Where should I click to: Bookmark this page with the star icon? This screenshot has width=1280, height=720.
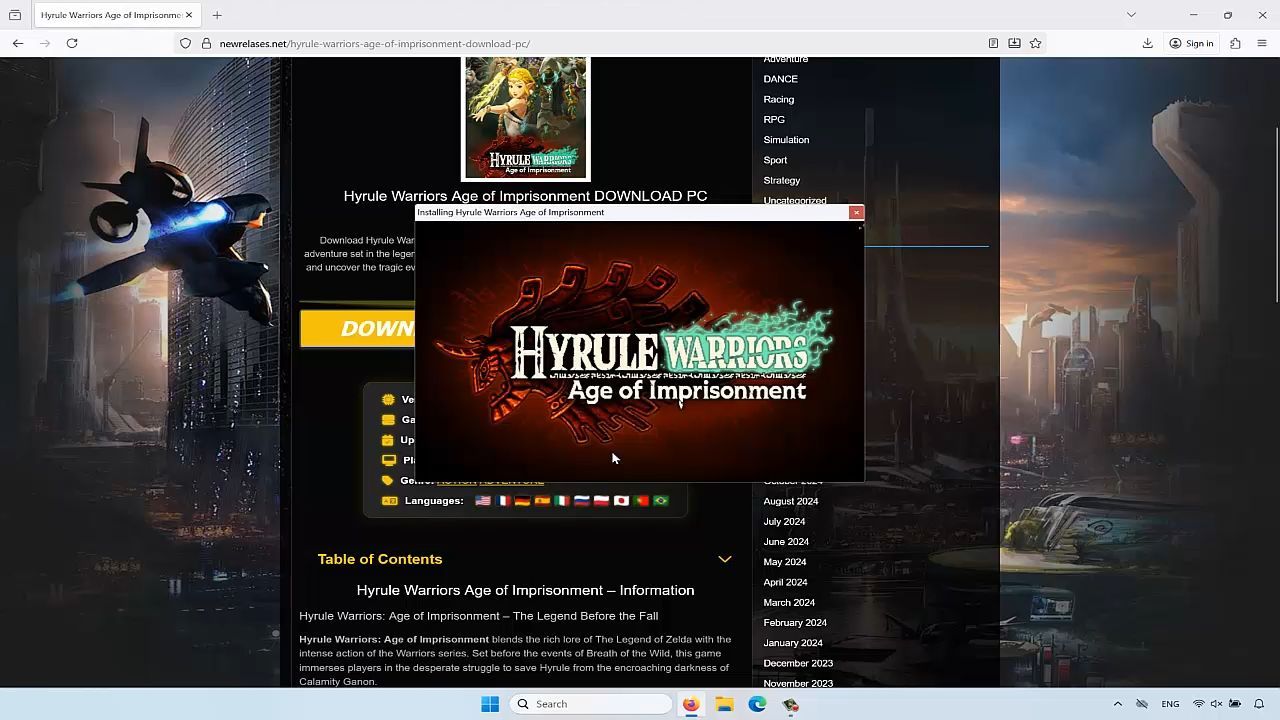click(1035, 43)
